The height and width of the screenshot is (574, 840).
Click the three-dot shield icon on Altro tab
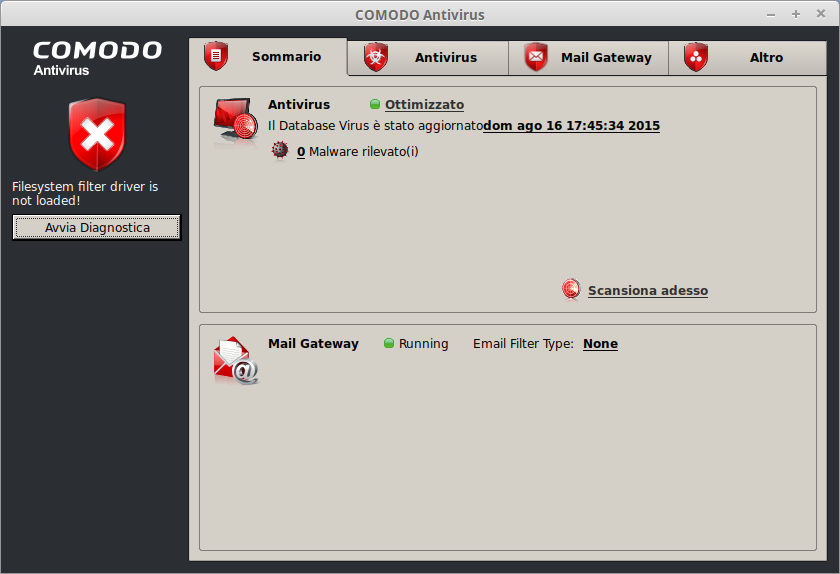point(696,57)
